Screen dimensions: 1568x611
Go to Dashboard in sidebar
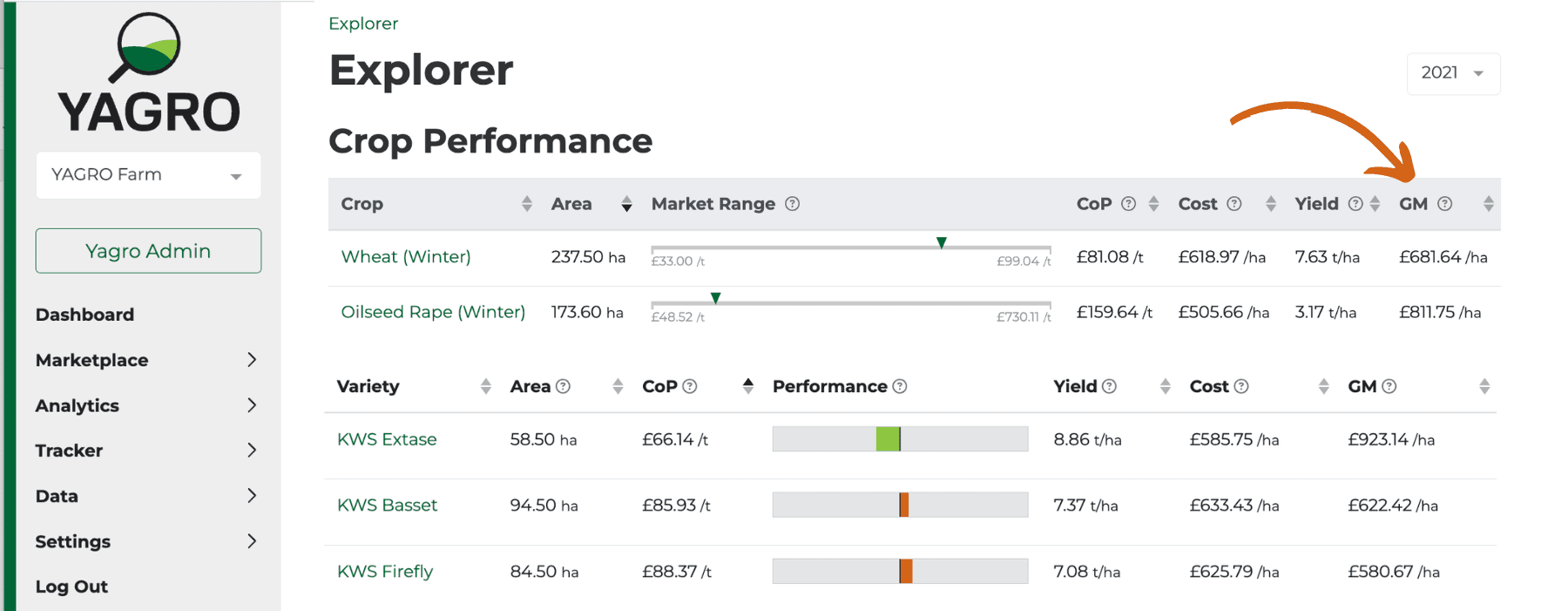tap(84, 315)
